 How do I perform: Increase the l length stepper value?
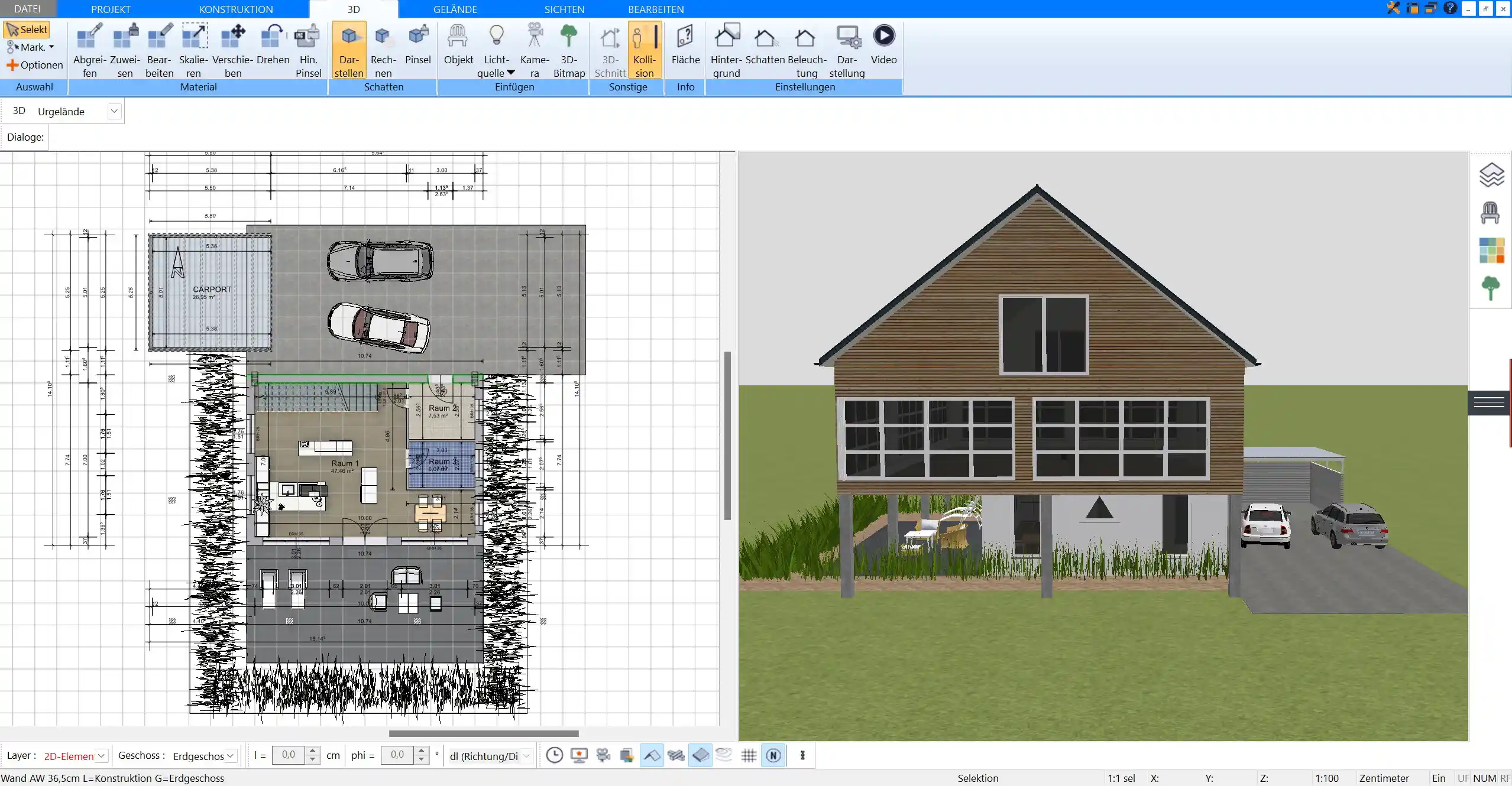(x=313, y=751)
